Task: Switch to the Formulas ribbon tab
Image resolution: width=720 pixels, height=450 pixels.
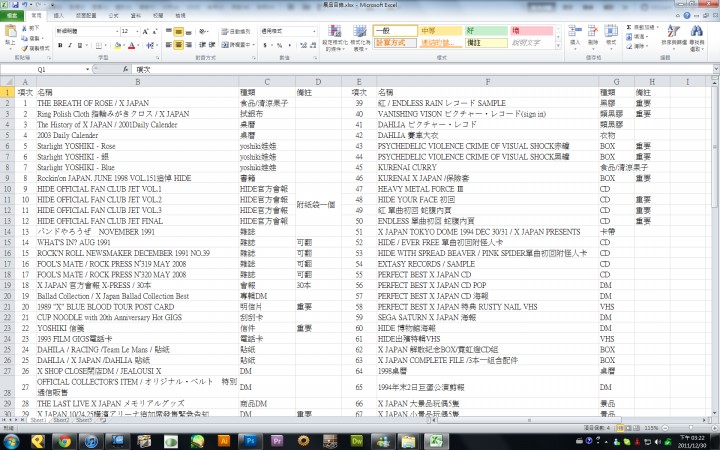Action: (x=113, y=16)
